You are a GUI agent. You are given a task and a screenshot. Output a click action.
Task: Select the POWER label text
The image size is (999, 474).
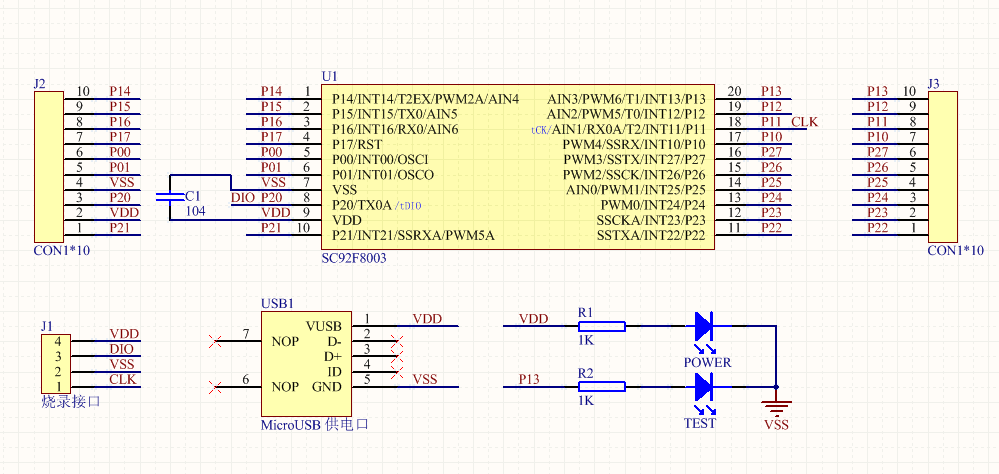[x=707, y=363]
